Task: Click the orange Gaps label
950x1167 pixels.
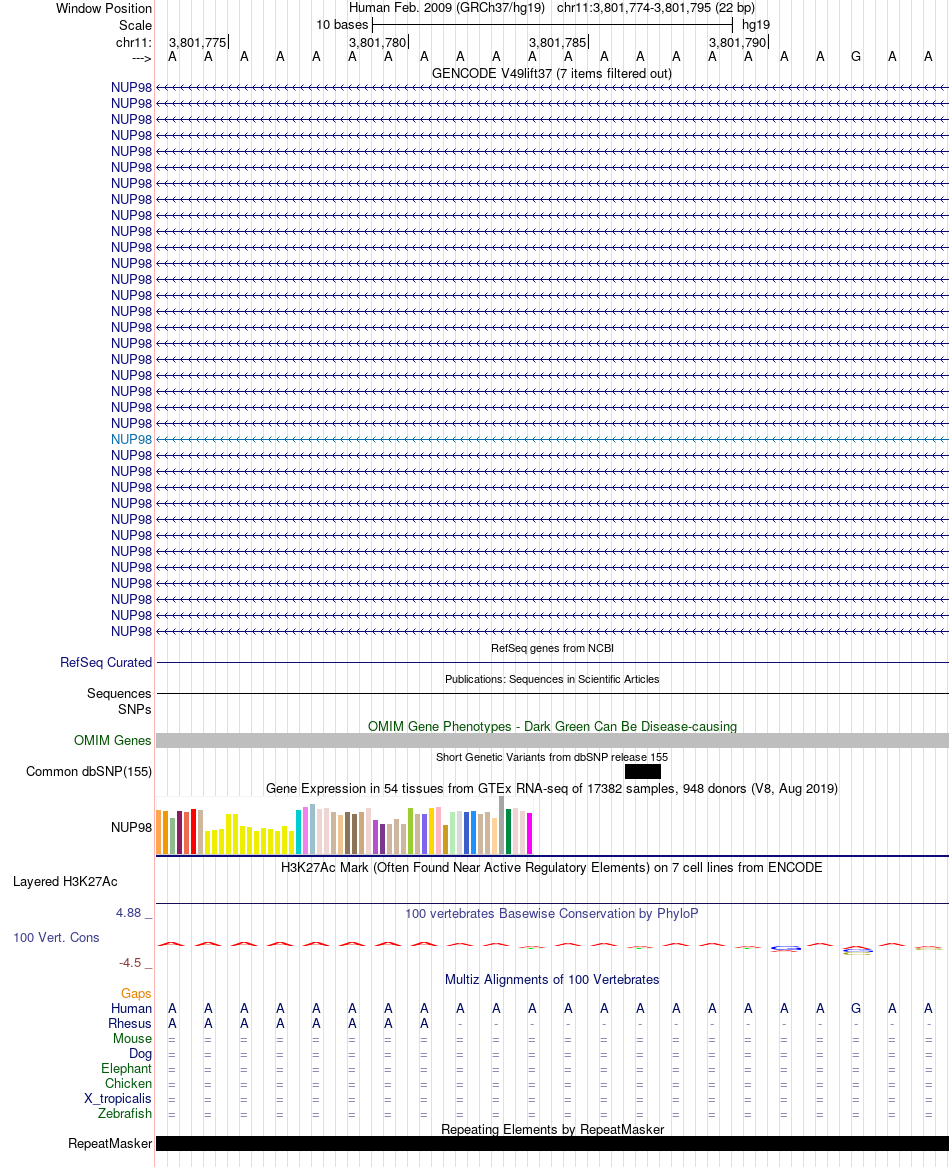Action: click(136, 994)
